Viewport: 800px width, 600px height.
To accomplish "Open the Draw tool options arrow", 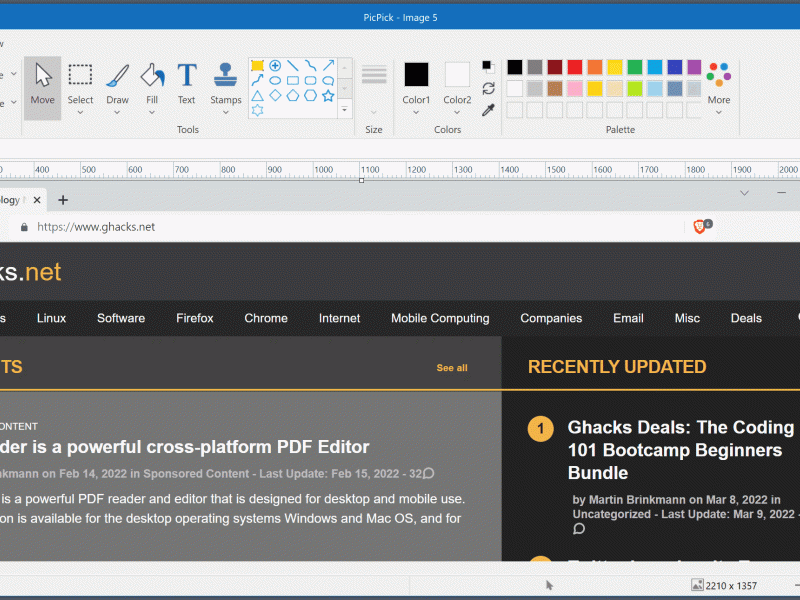I will coord(117,112).
